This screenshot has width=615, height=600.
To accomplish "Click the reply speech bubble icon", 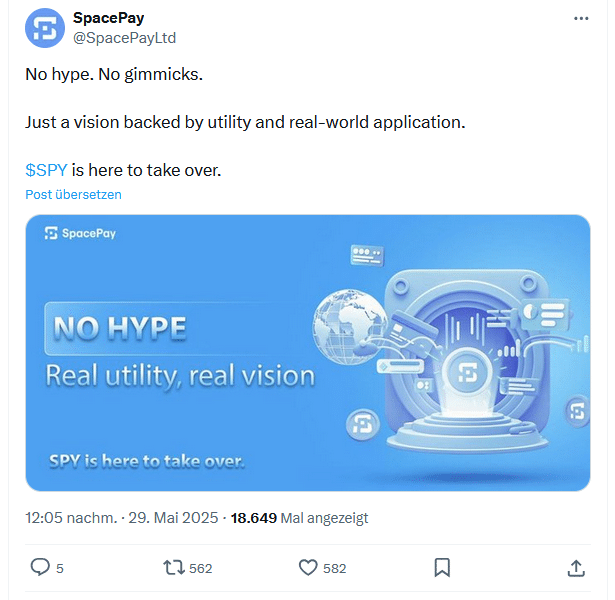I will 40,567.
